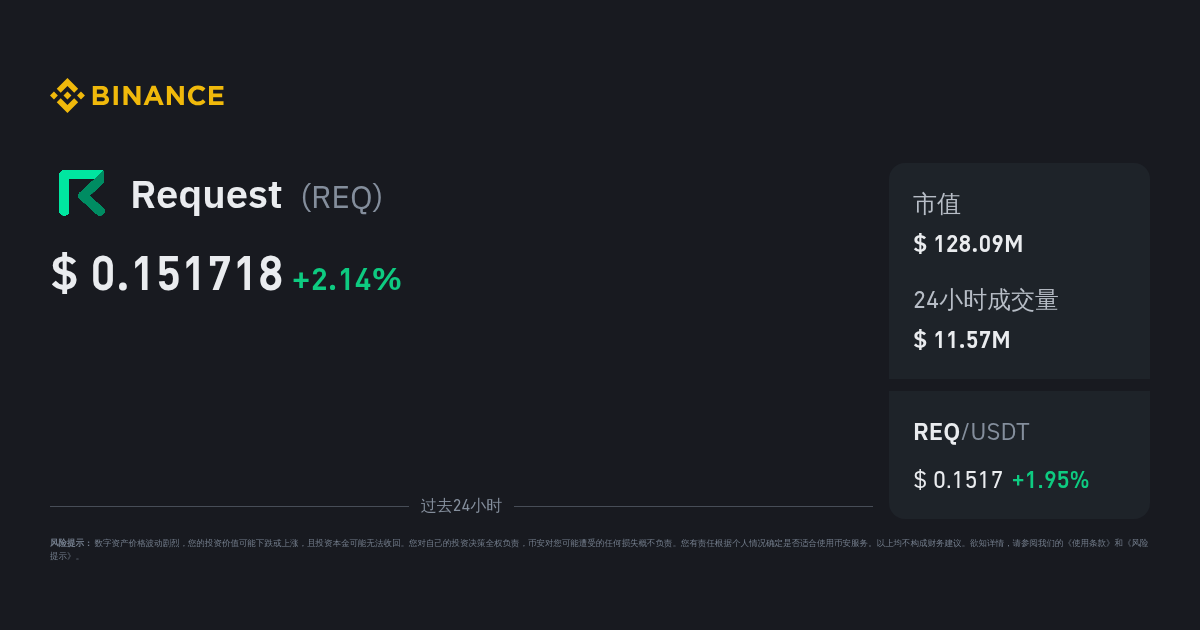Click the 过去24小时 timeframe label
Screen dimensions: 1200x630
click(x=461, y=506)
